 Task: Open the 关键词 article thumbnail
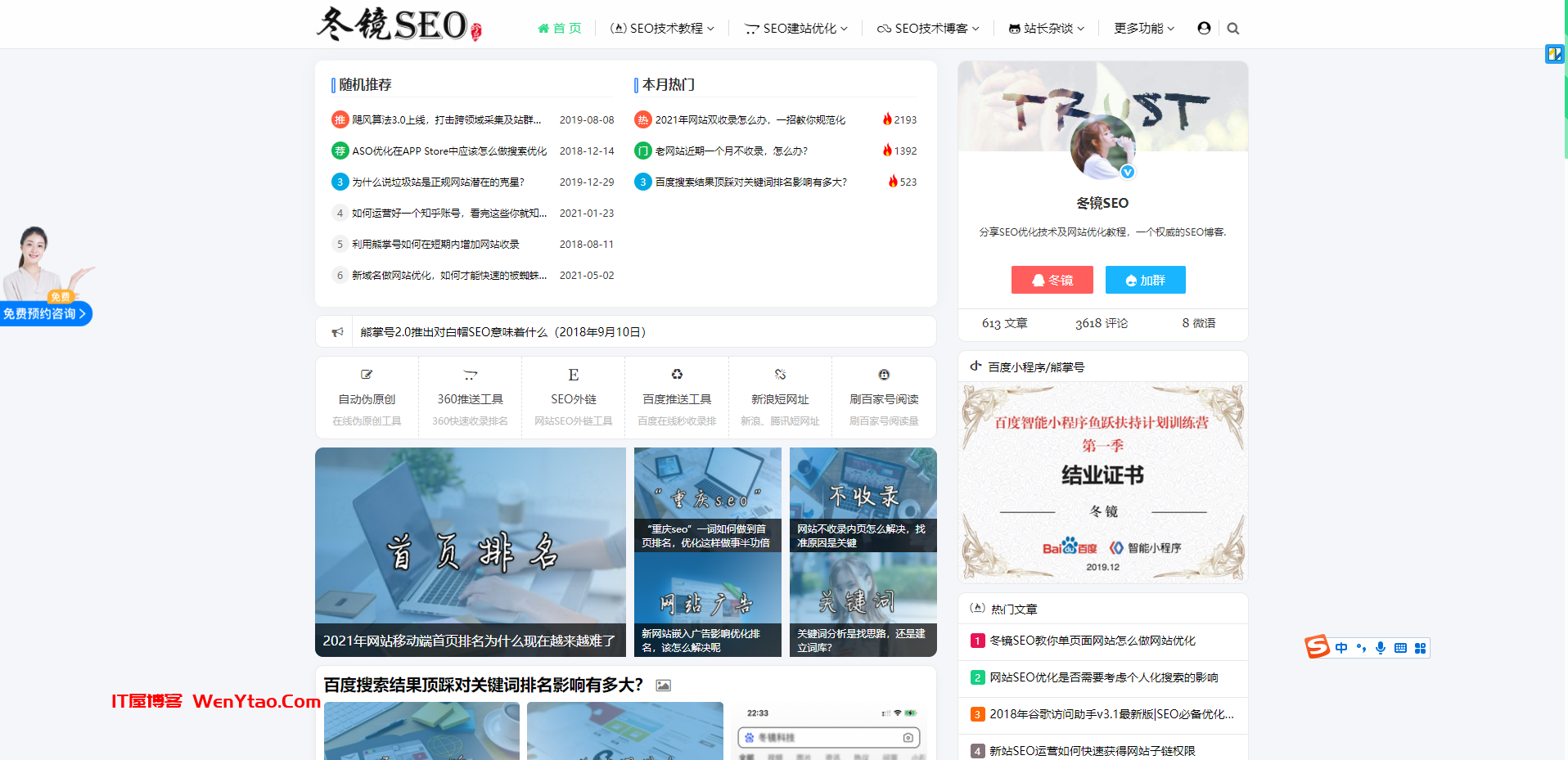863,605
